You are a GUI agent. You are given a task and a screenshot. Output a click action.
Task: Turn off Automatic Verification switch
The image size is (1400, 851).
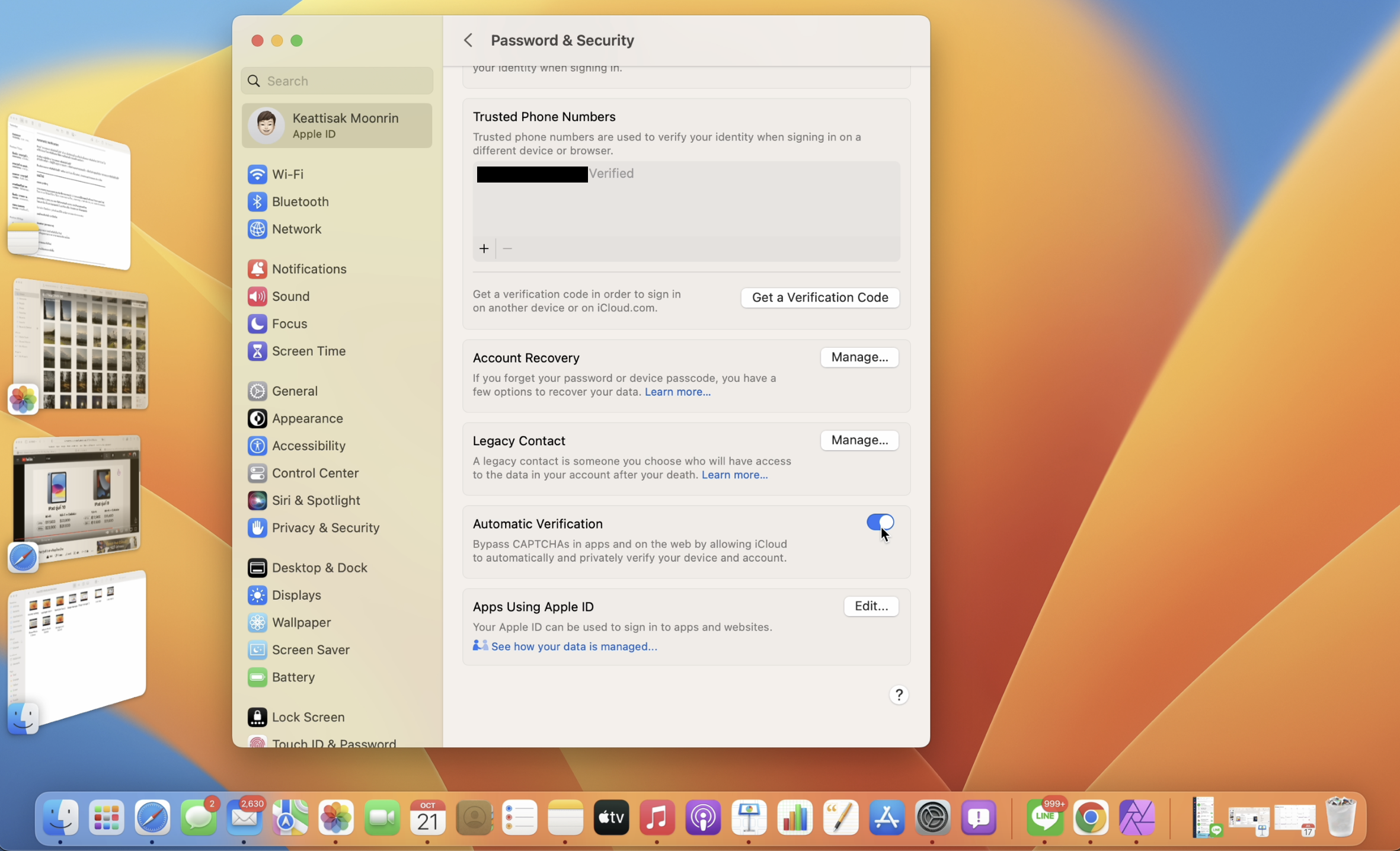click(880, 522)
